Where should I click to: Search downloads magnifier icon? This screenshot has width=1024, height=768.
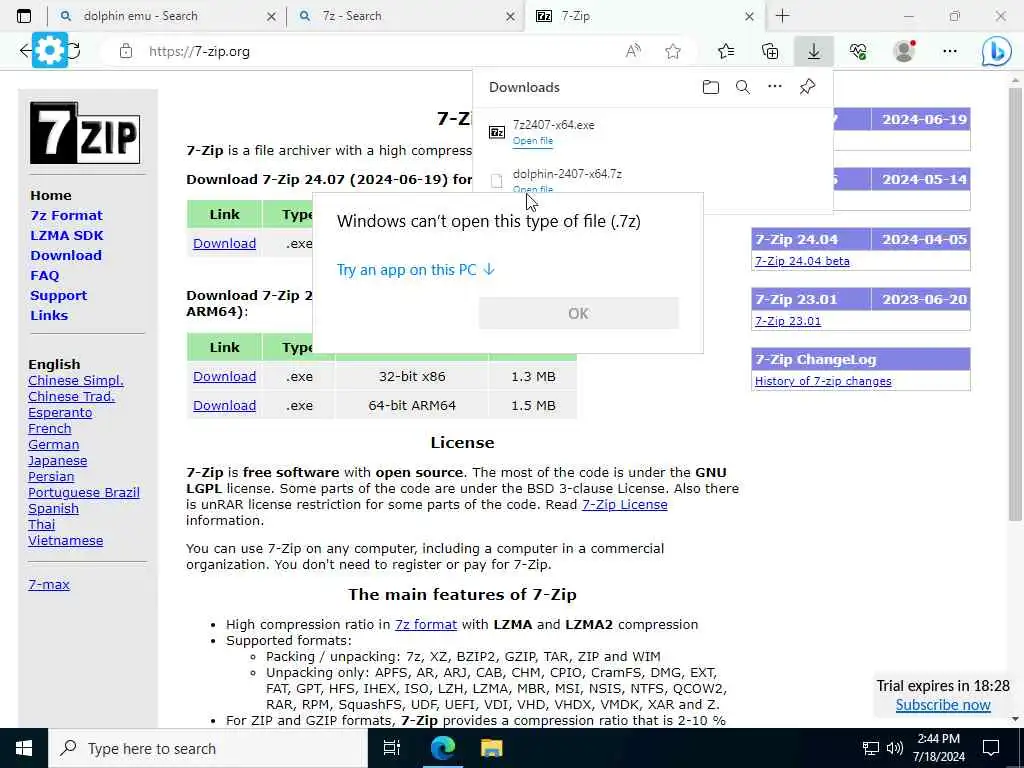[x=743, y=87]
